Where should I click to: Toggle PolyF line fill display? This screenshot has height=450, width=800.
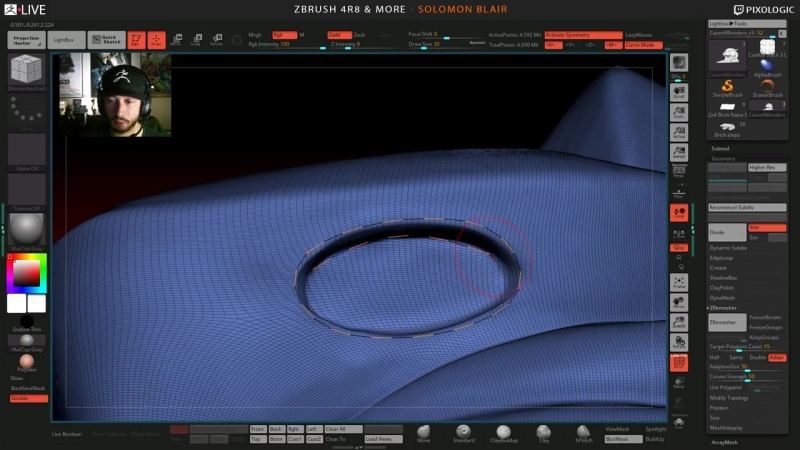tap(679, 363)
